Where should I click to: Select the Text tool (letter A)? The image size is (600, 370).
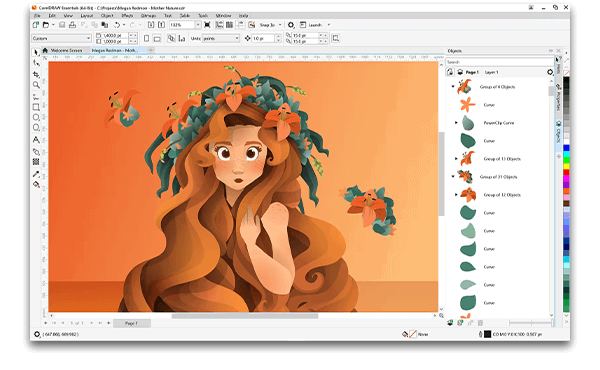[36, 140]
